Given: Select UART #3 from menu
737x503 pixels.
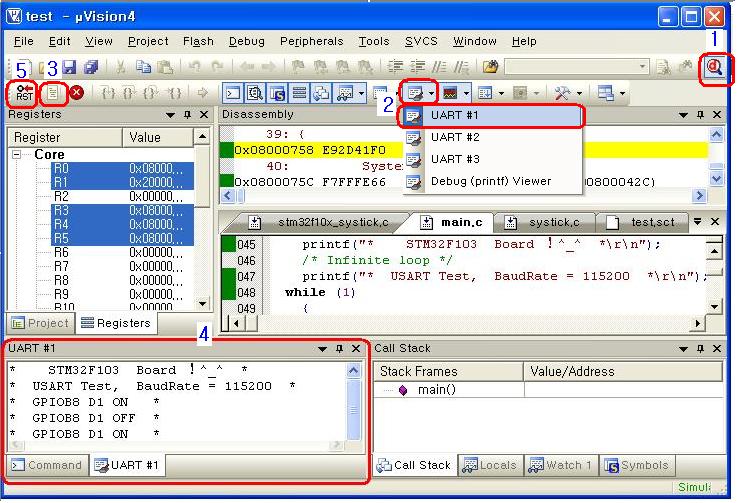Looking at the screenshot, I should point(492,159).
